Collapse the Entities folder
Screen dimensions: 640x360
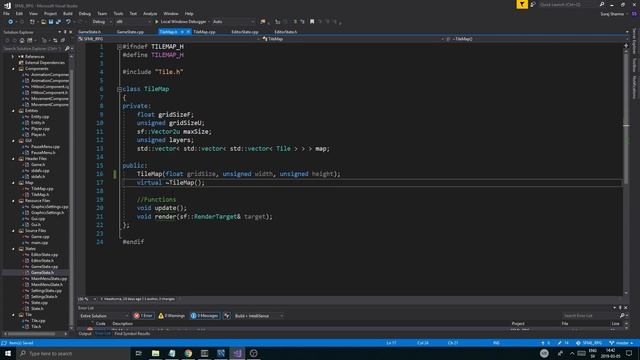(13, 111)
